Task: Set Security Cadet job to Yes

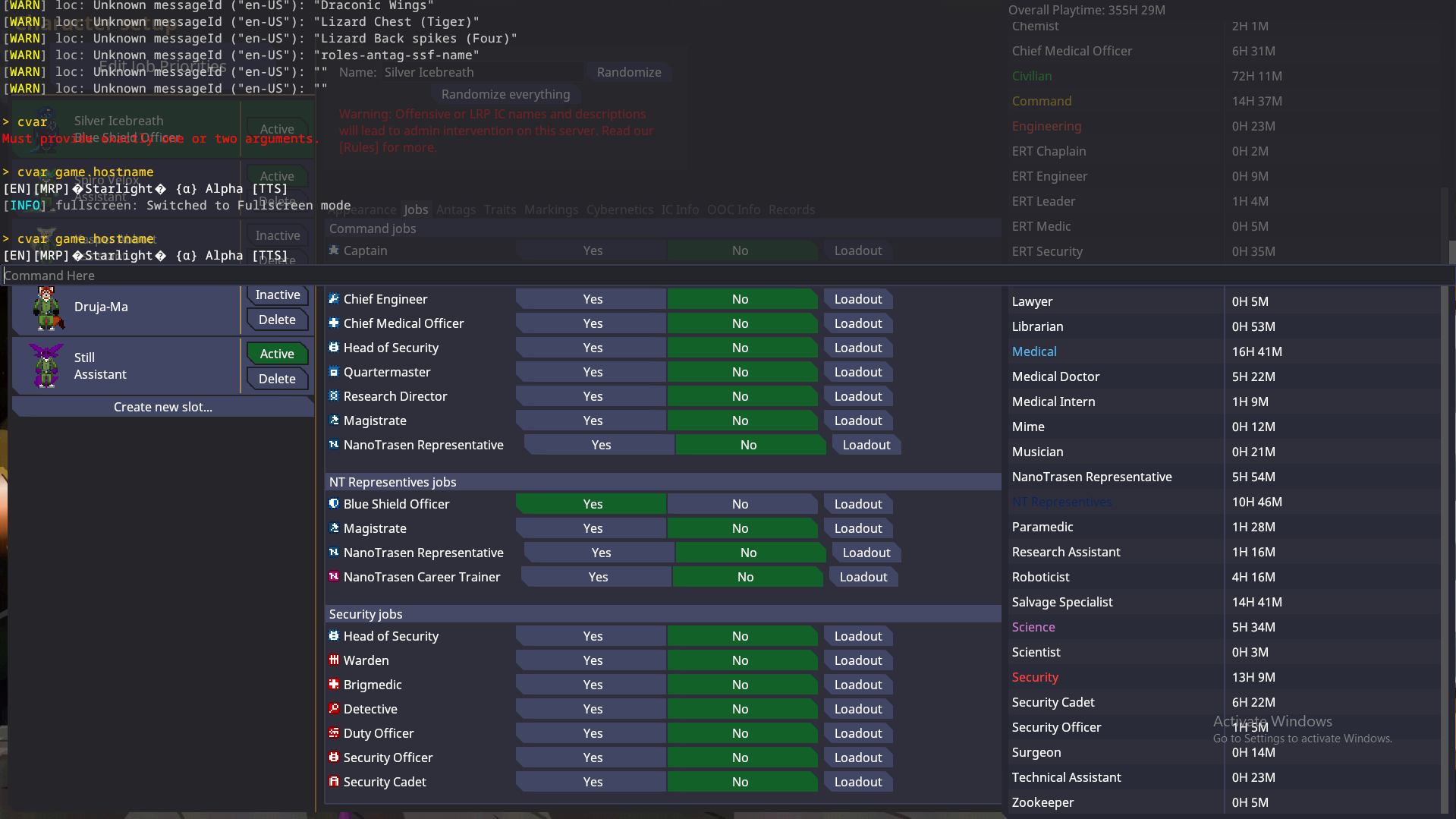Action: [592, 782]
